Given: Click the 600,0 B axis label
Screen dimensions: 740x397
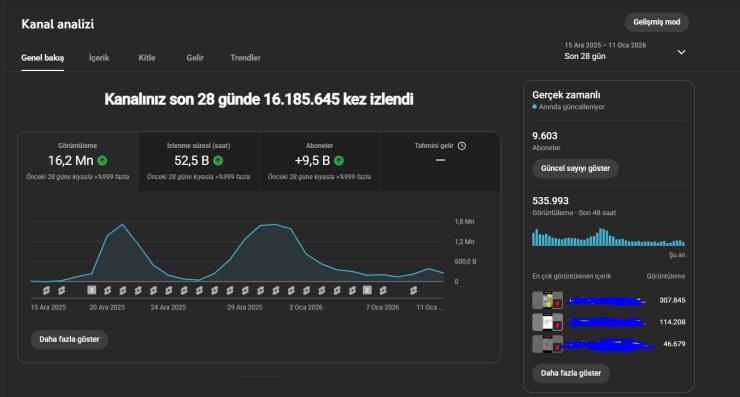Looking at the screenshot, I should point(465,262).
